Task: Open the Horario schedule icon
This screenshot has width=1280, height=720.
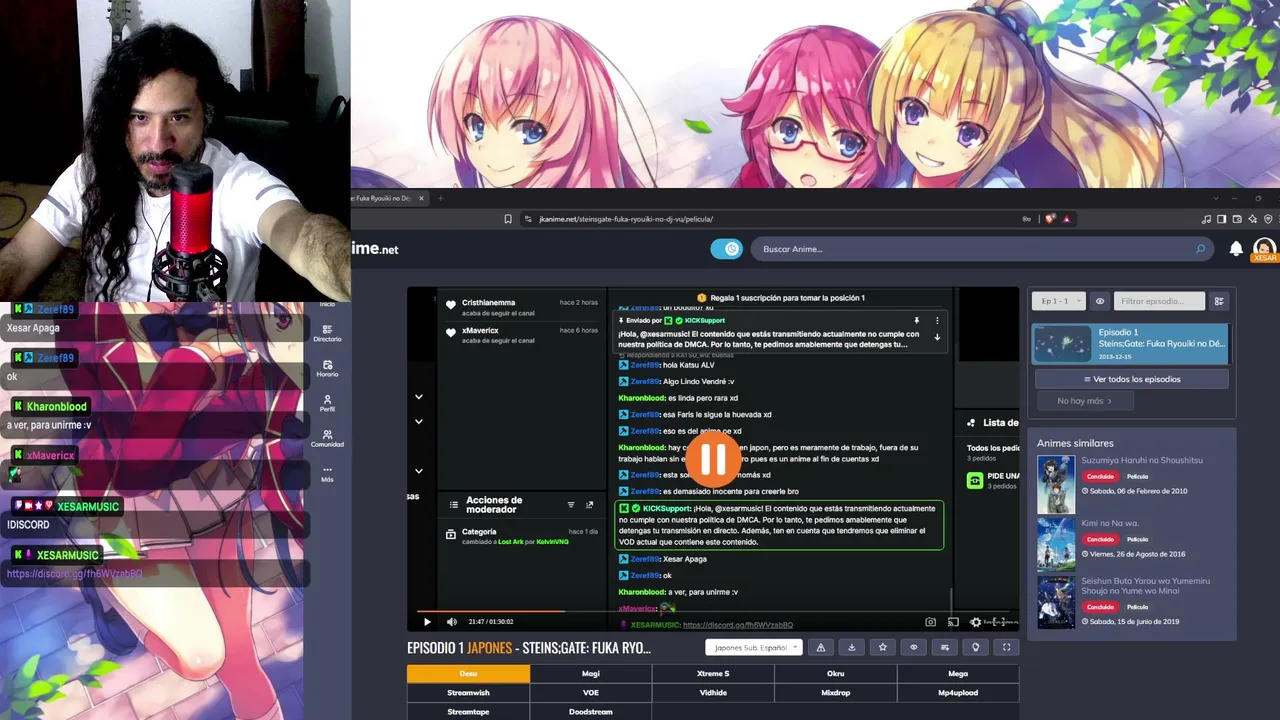Action: (327, 368)
